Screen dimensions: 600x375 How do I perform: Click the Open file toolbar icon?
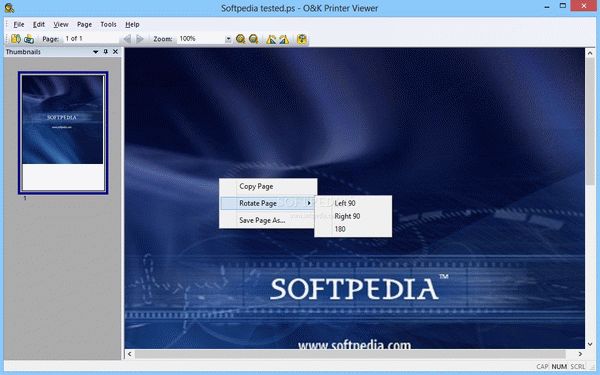point(16,39)
